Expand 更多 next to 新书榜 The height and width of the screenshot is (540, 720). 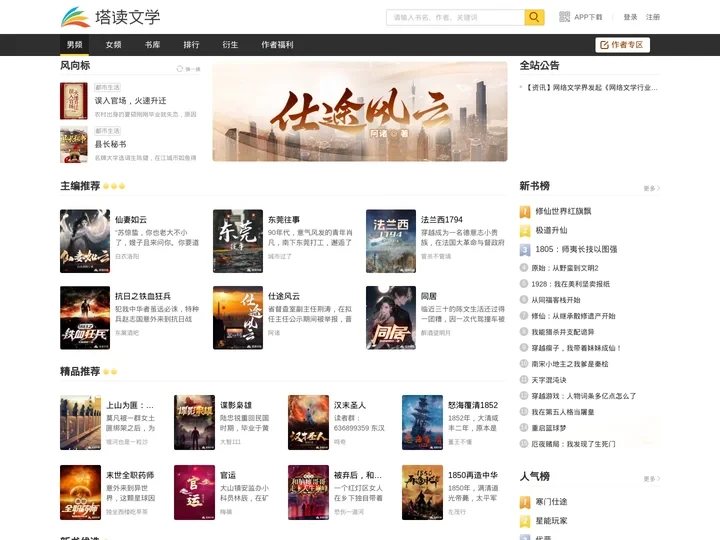click(x=652, y=188)
